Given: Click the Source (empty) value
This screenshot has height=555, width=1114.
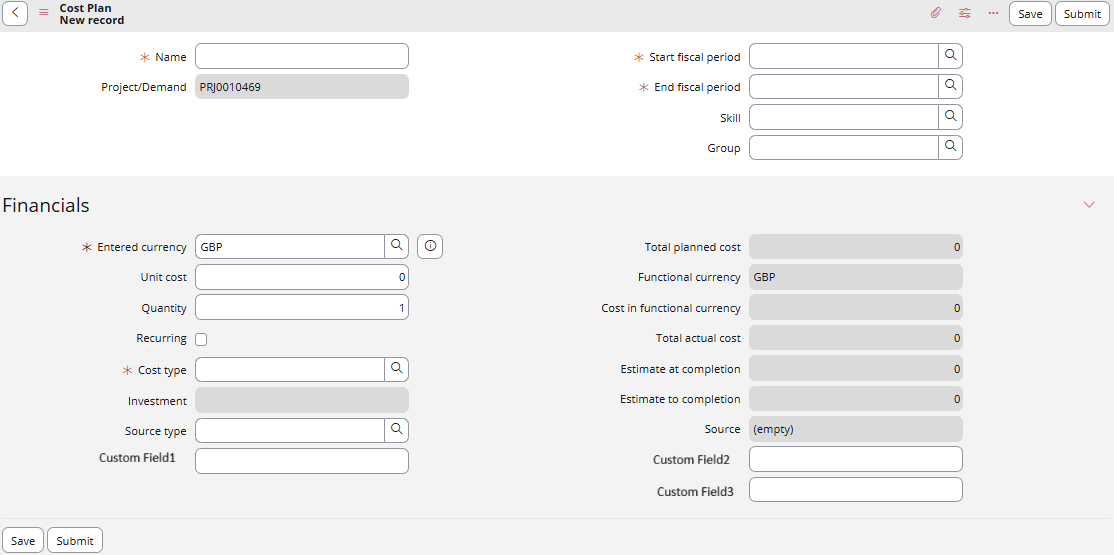Looking at the screenshot, I should click(x=856, y=429).
